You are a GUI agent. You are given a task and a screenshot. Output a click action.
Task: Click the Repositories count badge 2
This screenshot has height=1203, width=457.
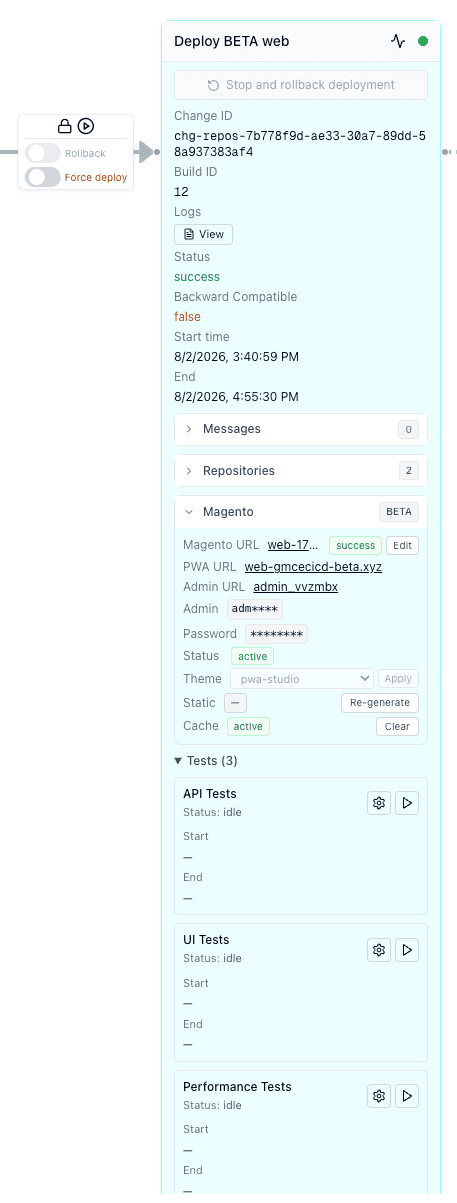pyautogui.click(x=408, y=471)
